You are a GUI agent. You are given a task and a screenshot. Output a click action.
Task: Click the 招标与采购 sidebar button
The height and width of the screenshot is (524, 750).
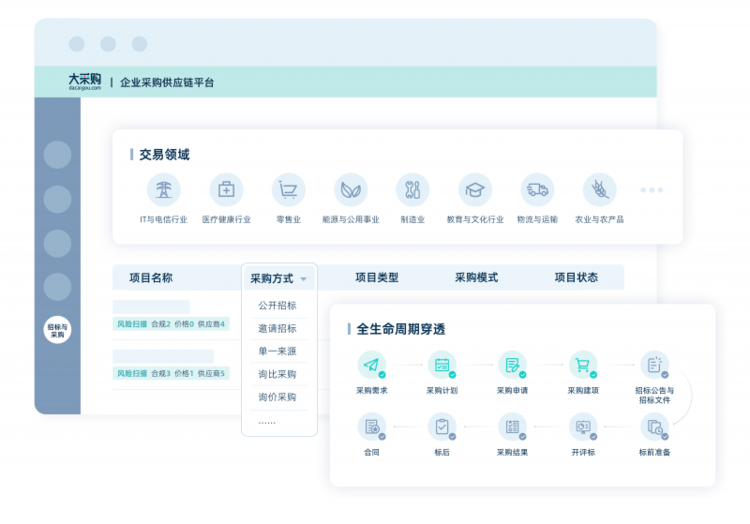(58, 331)
